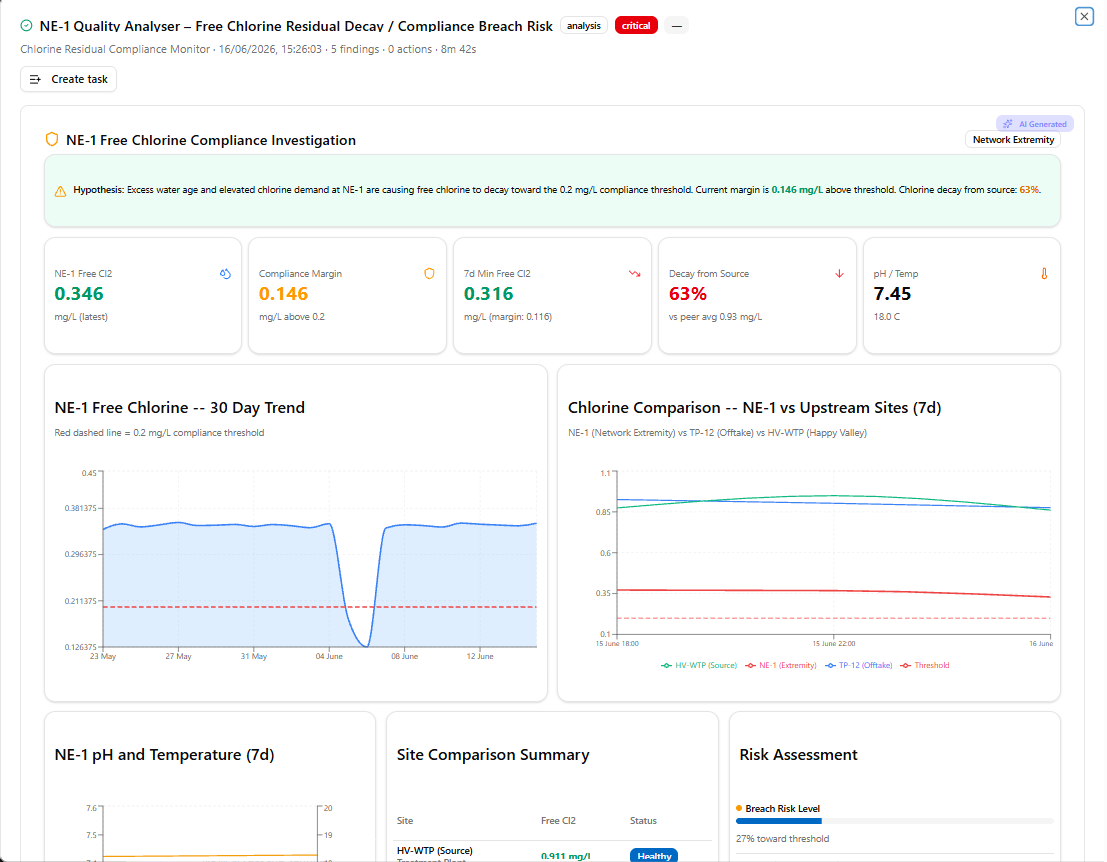Click the 0.316 7d Min Free Cl2 value
The height and width of the screenshot is (862, 1107).
click(x=489, y=294)
